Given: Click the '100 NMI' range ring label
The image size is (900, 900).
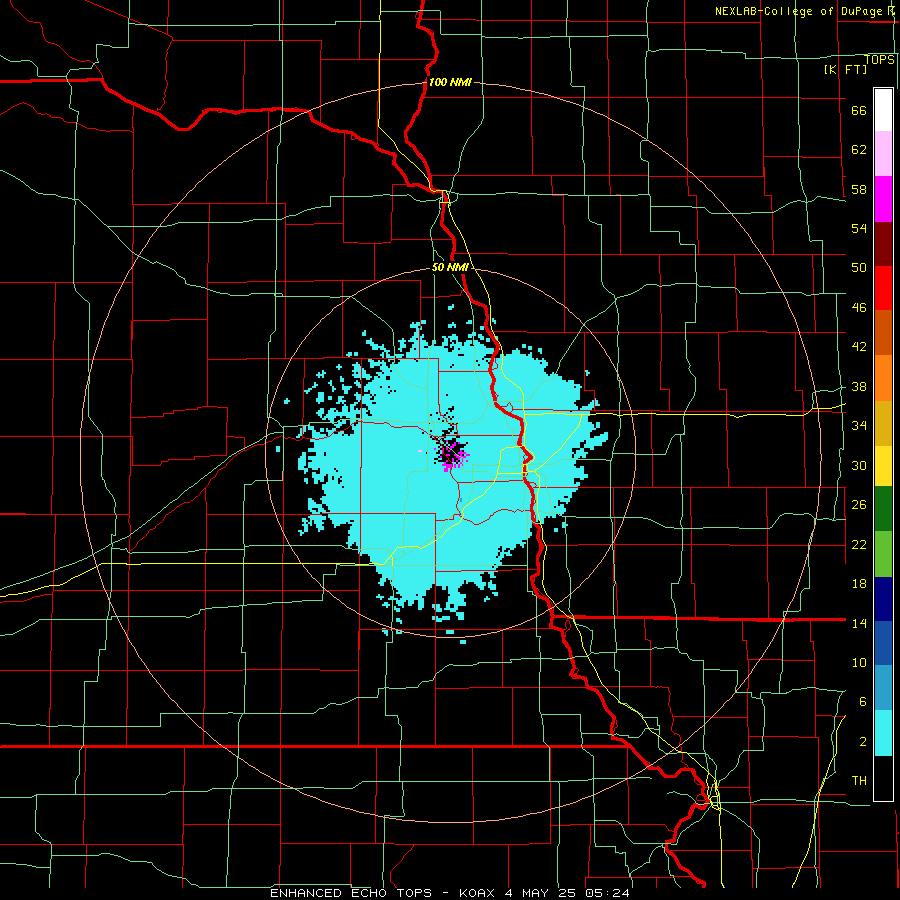Looking at the screenshot, I should pyautogui.click(x=450, y=82).
